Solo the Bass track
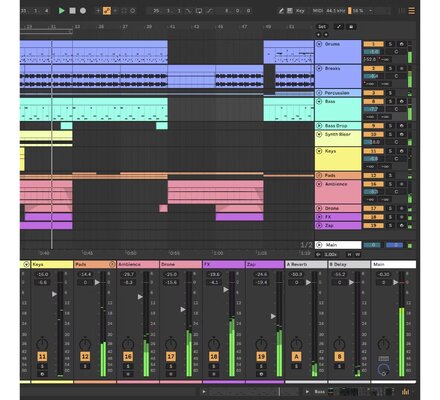 [390, 101]
